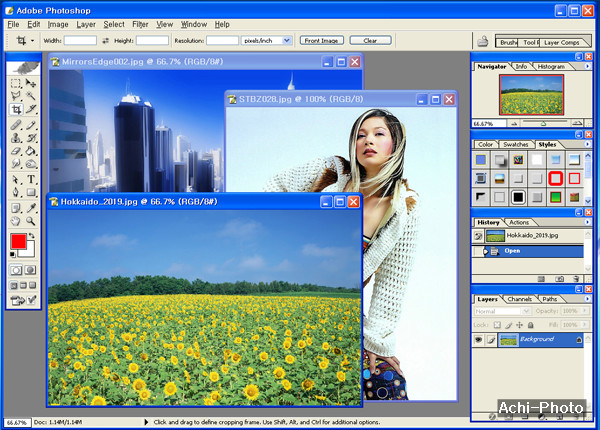This screenshot has width=600, height=430.
Task: Hide the Background layer using eye icon
Action: click(x=480, y=340)
